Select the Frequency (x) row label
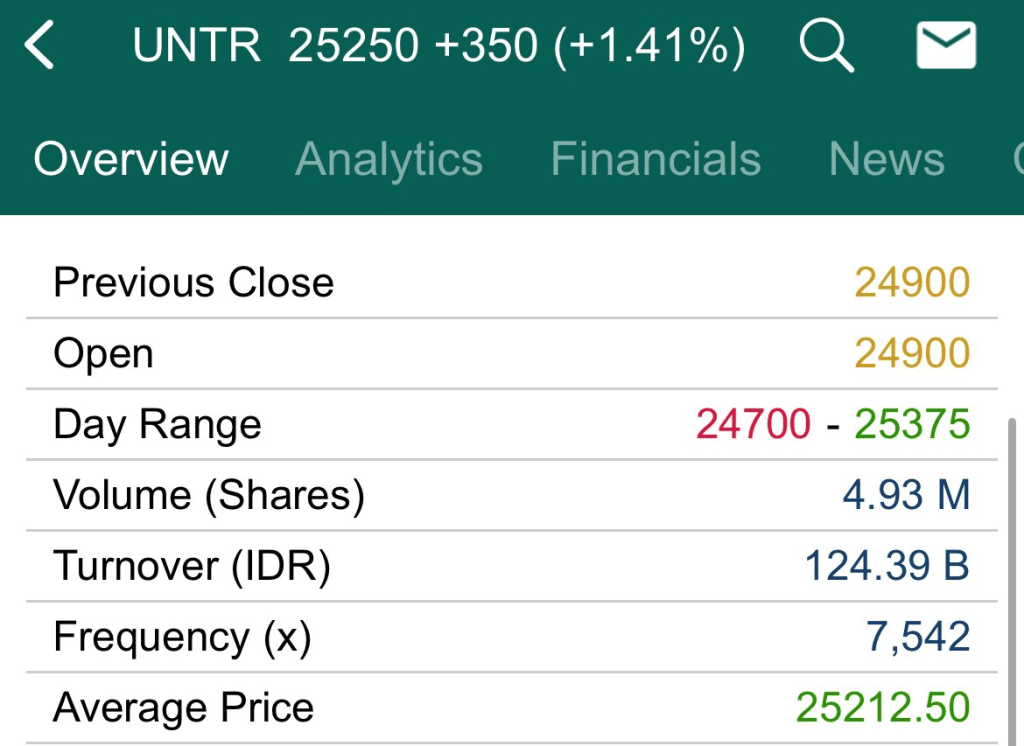Screen dimensions: 1024x746 click(x=182, y=638)
